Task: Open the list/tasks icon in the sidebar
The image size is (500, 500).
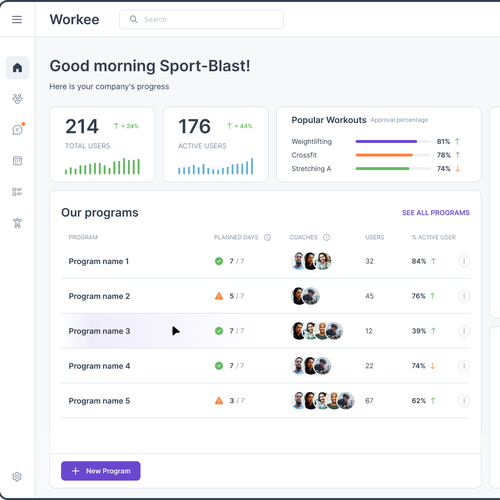Action: (17, 192)
